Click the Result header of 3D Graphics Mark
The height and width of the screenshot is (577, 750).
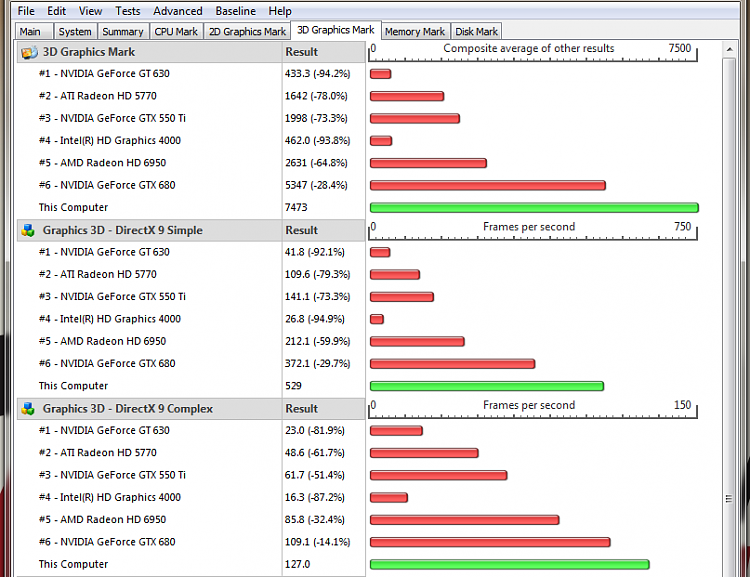click(323, 52)
